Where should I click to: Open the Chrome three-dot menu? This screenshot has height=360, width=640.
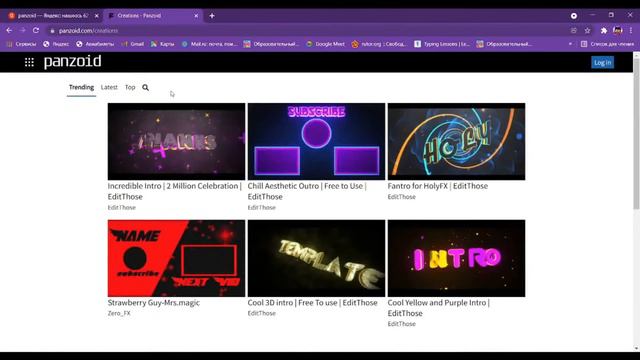pyautogui.click(x=631, y=31)
